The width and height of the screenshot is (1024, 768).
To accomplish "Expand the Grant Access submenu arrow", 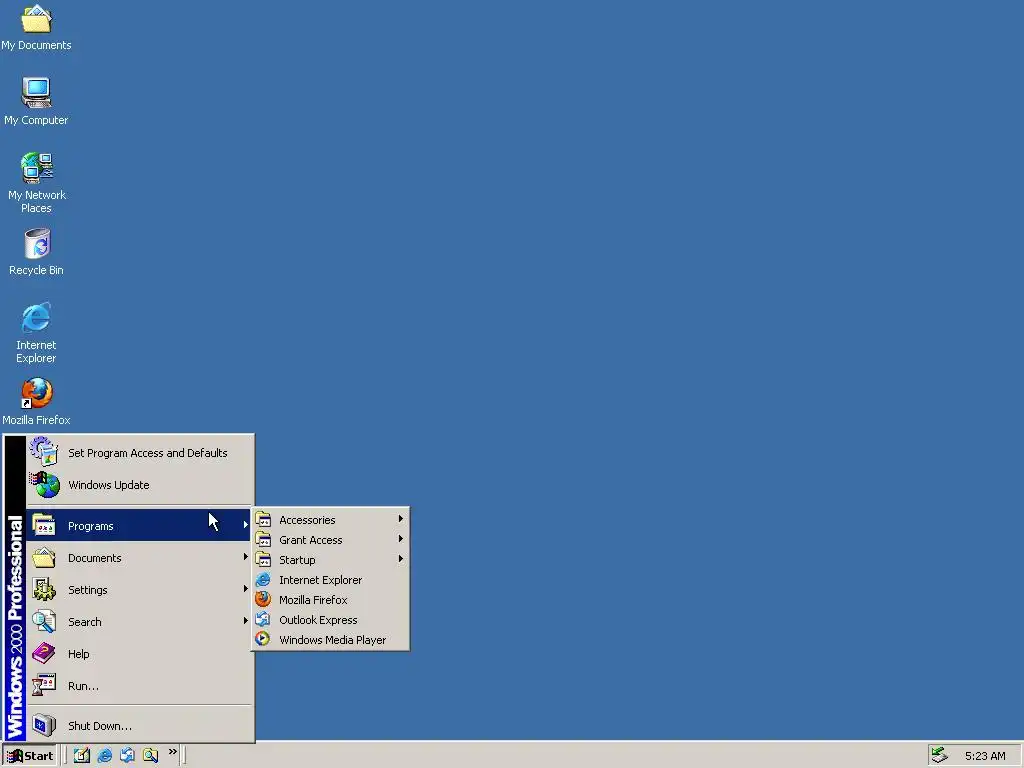I will pyautogui.click(x=400, y=539).
